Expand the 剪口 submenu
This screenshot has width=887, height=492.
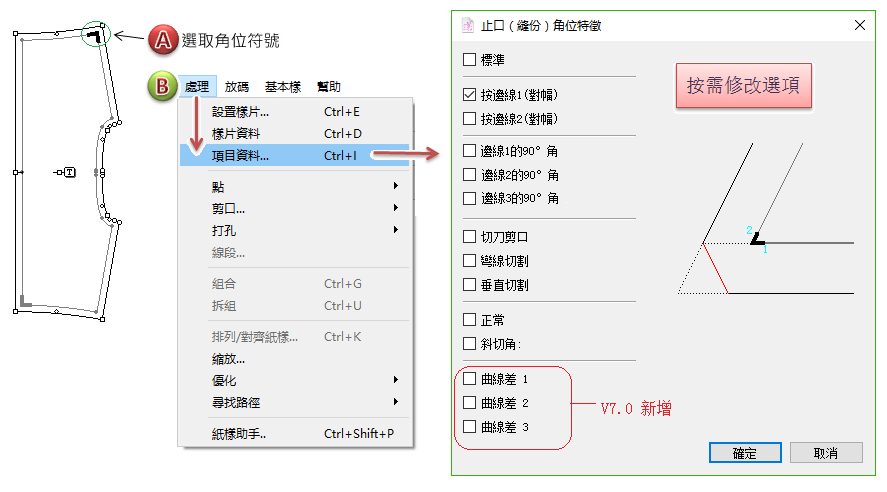(396, 208)
